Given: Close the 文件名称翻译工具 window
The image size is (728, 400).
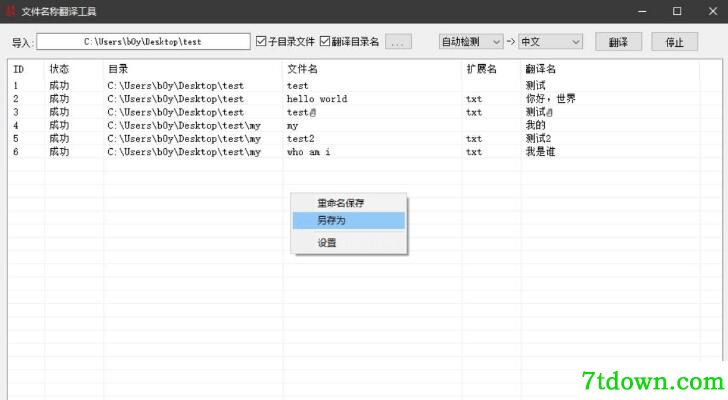Looking at the screenshot, I should [x=713, y=11].
